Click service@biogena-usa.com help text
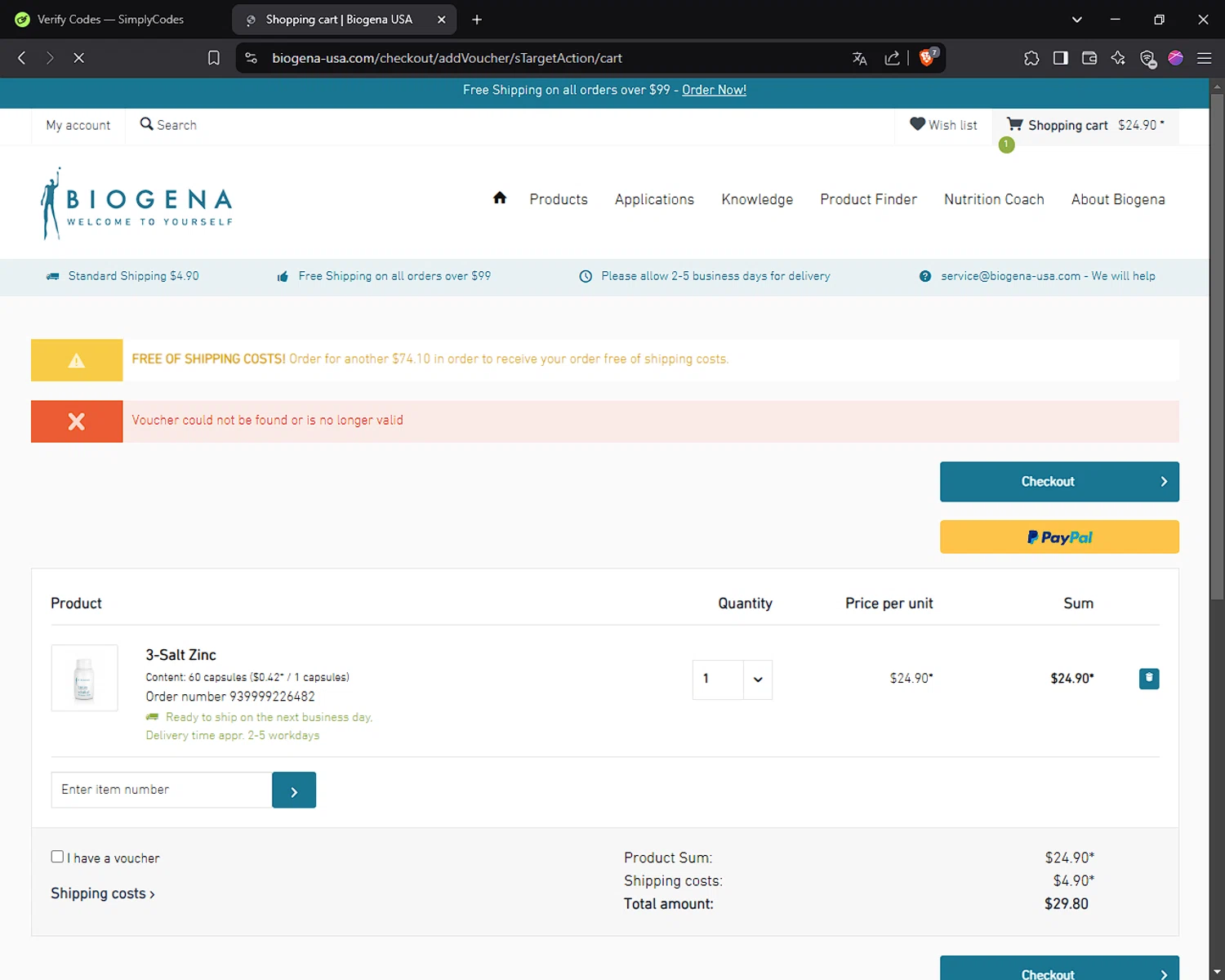Image resolution: width=1225 pixels, height=980 pixels. point(1048,276)
